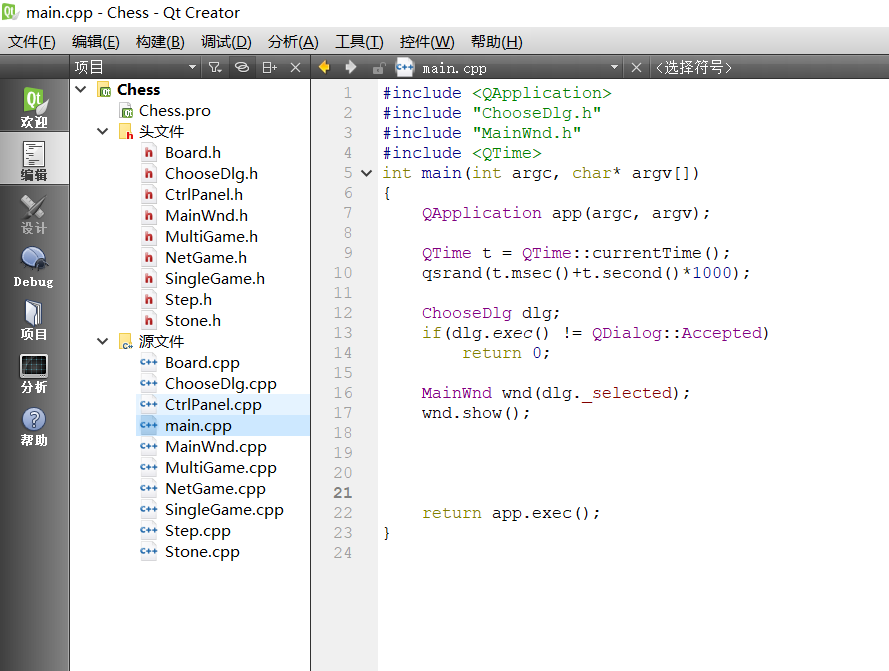Open the 帮助(H) menu
This screenshot has width=889, height=671.
pos(497,42)
